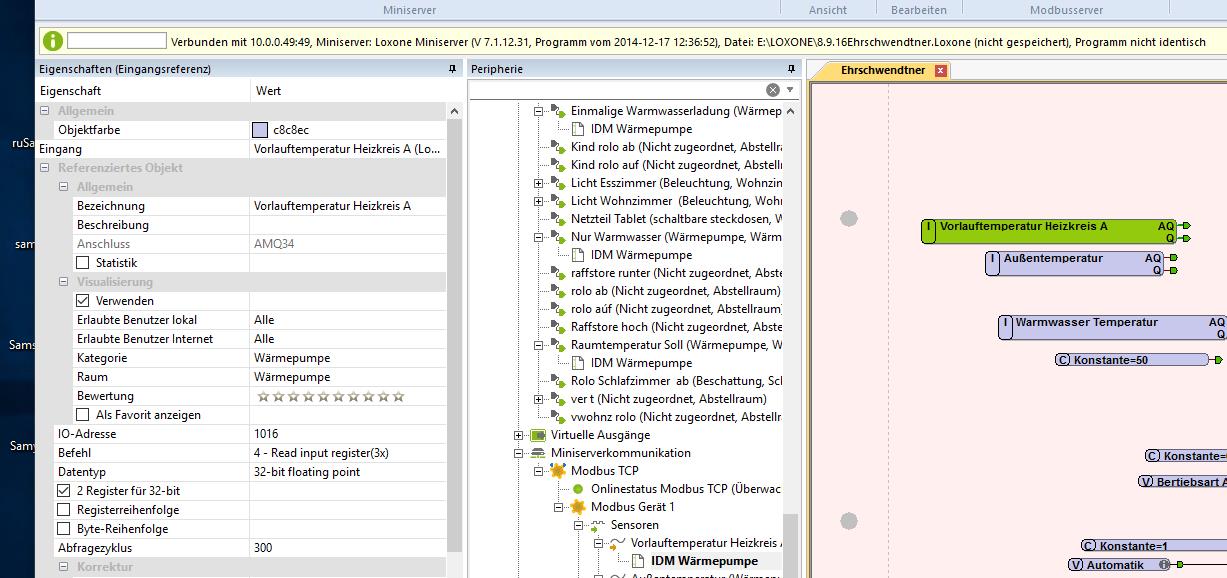1227x578 pixels.
Task: Uncheck the Verwenden checkbox
Action: click(x=83, y=301)
